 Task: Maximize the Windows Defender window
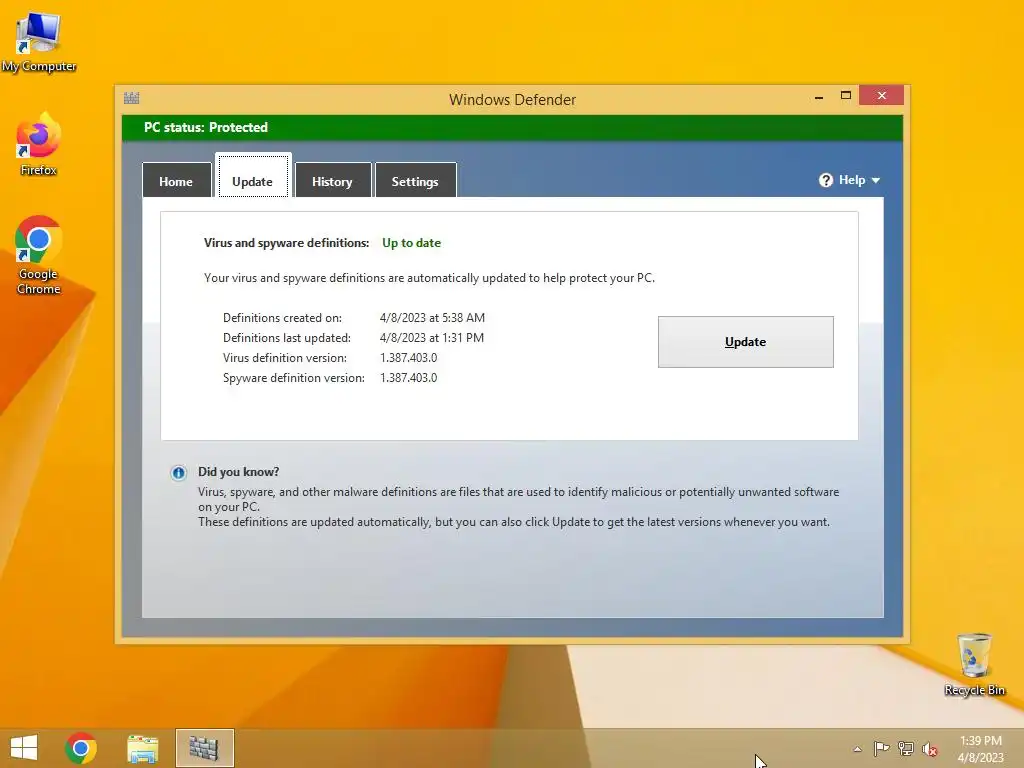click(x=846, y=95)
